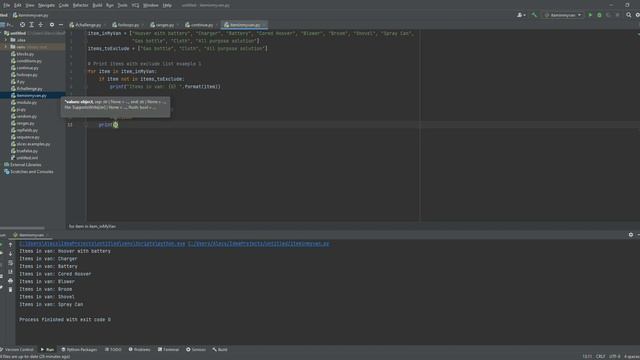Open Search Everywhere magnifier icon
Screen dimensions: 640x360
pos(629,15)
